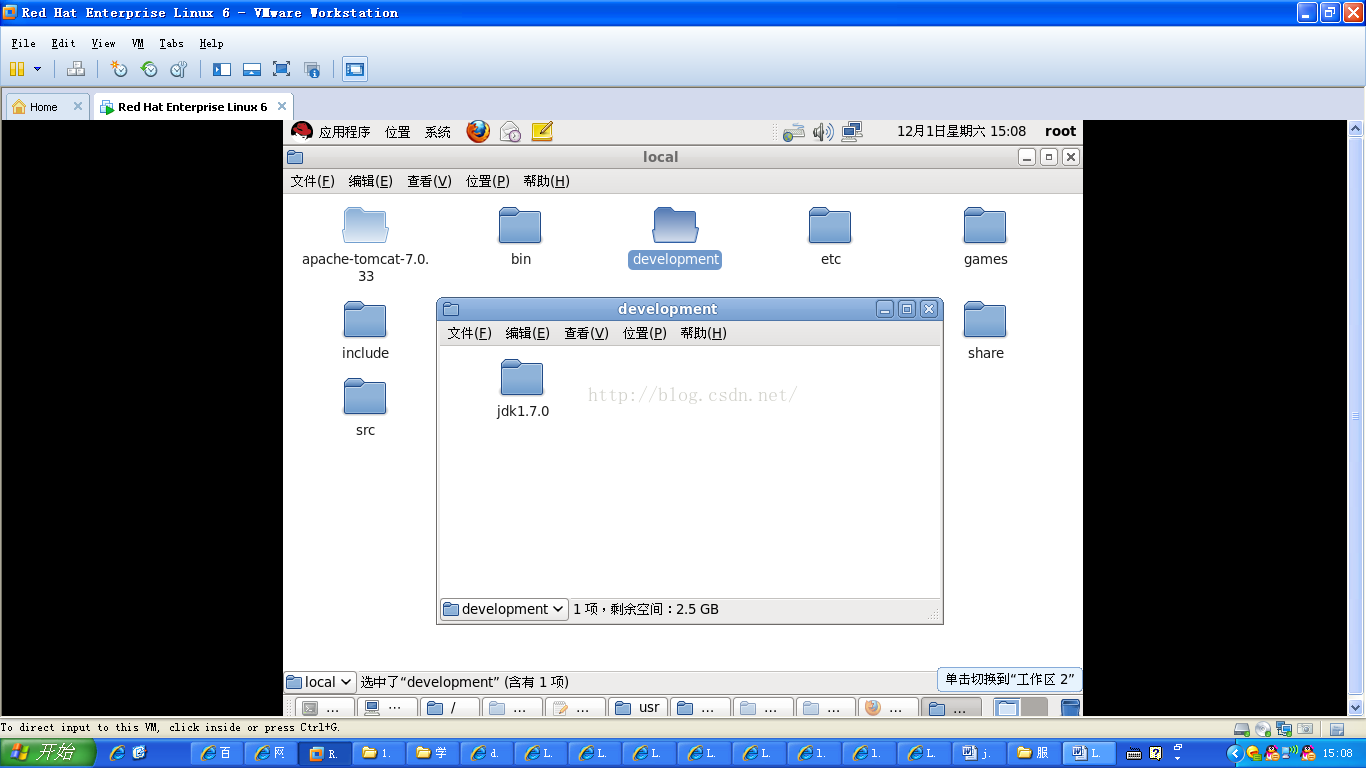The width and height of the screenshot is (1366, 768).
Task: Launch the notes applet icon
Action: point(542,131)
